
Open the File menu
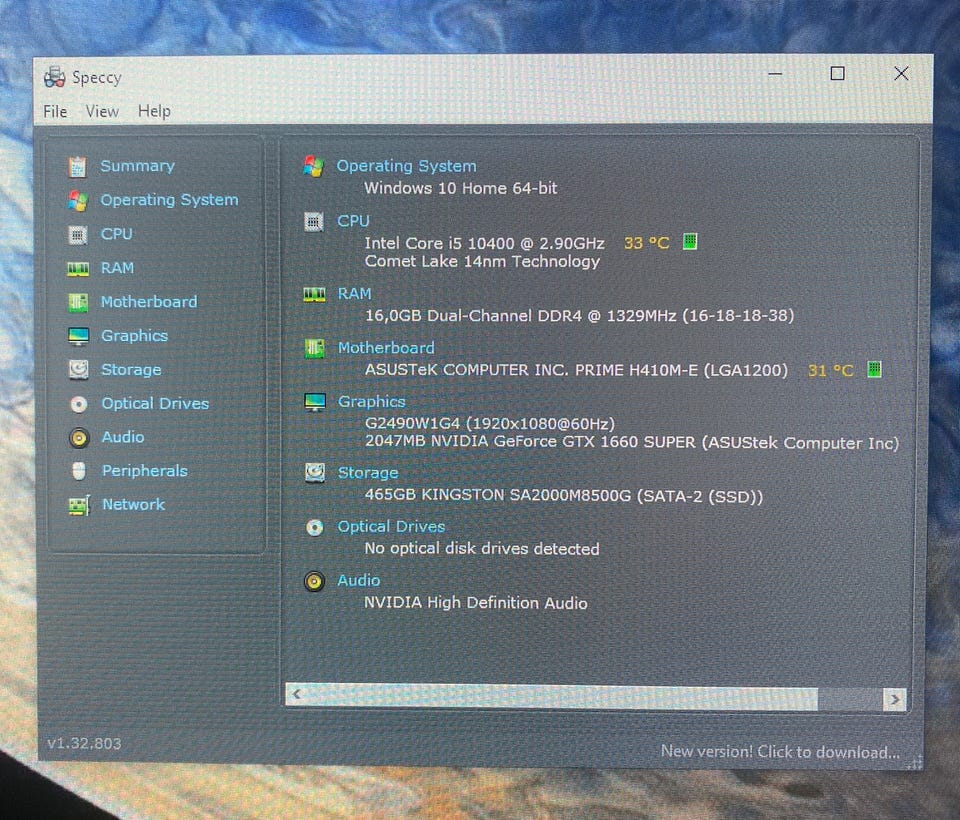[55, 111]
